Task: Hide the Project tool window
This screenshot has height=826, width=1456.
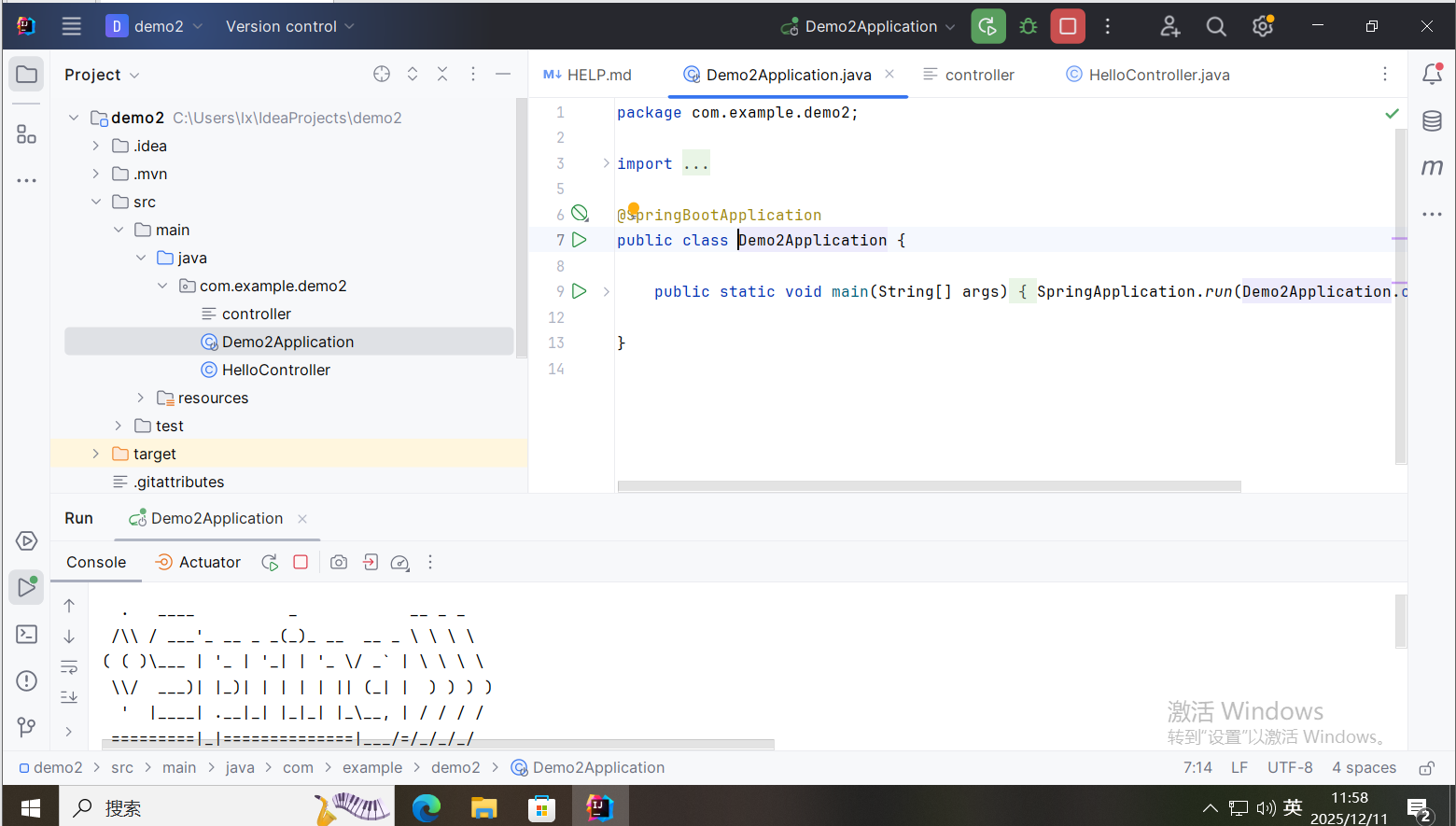Action: tap(503, 74)
